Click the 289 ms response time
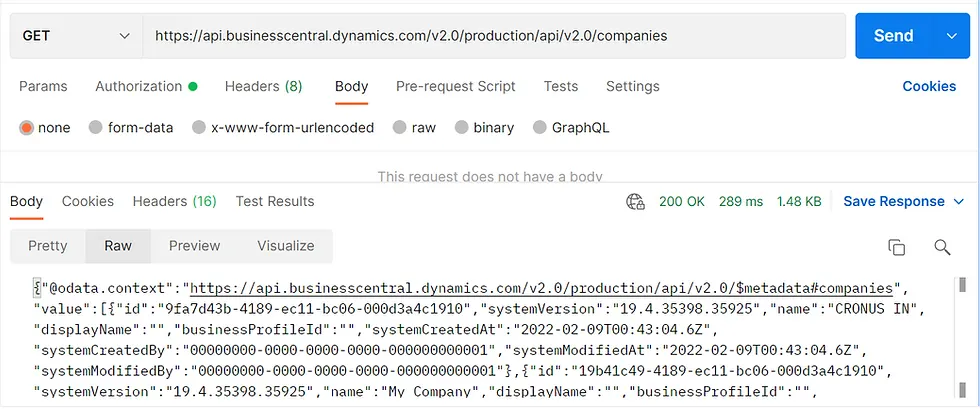This screenshot has width=980, height=409. [x=741, y=201]
